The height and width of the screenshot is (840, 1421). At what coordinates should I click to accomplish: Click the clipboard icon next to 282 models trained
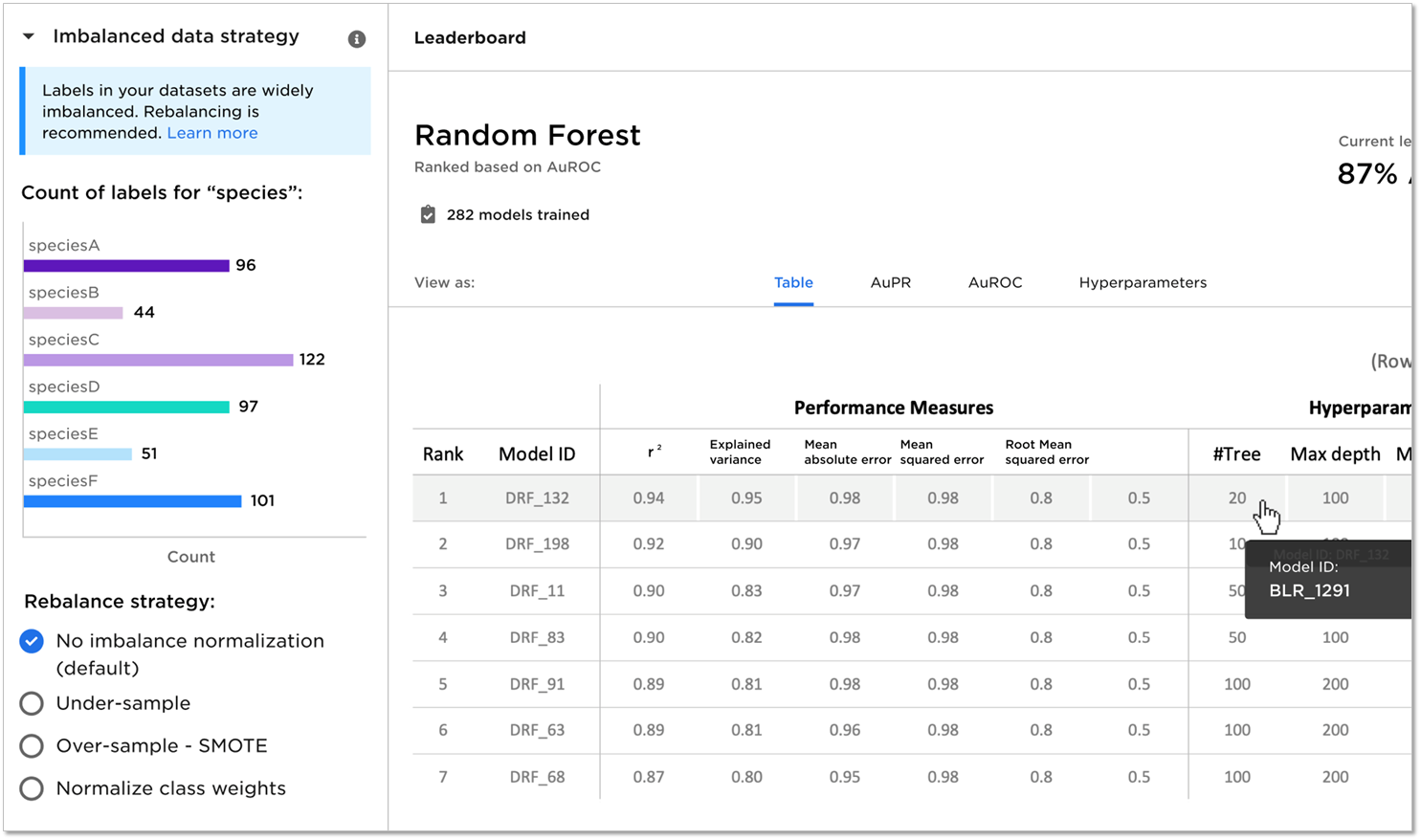click(x=428, y=214)
